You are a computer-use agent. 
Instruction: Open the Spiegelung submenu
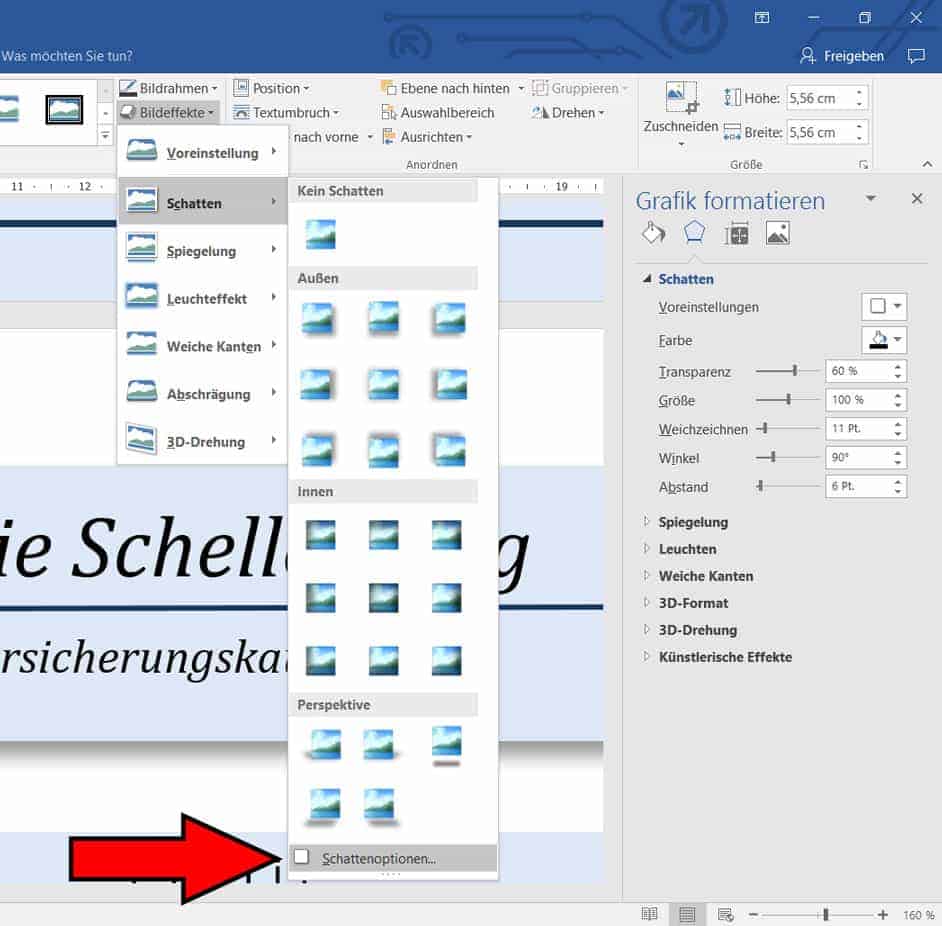coord(202,251)
